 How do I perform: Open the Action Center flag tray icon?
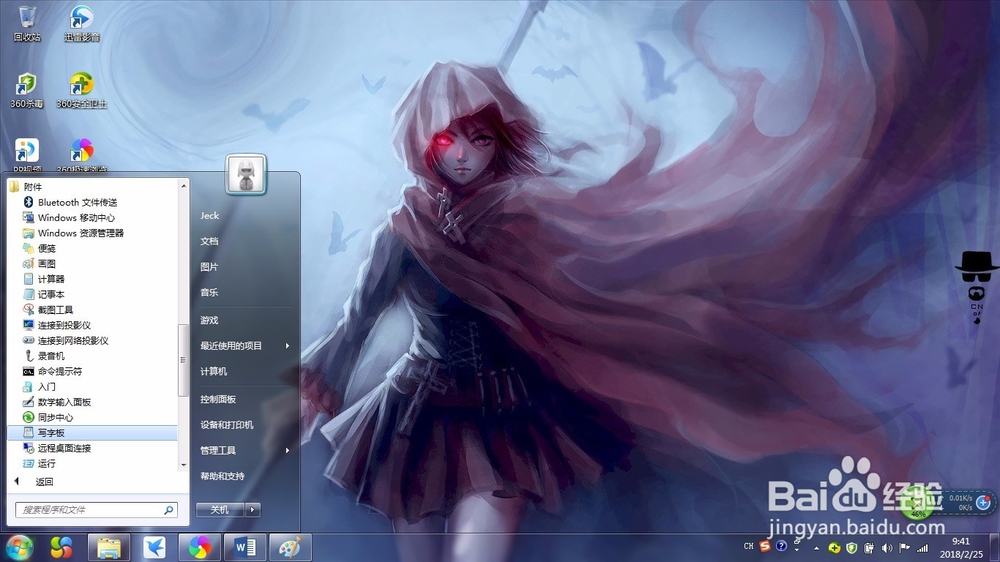pyautogui.click(x=904, y=548)
